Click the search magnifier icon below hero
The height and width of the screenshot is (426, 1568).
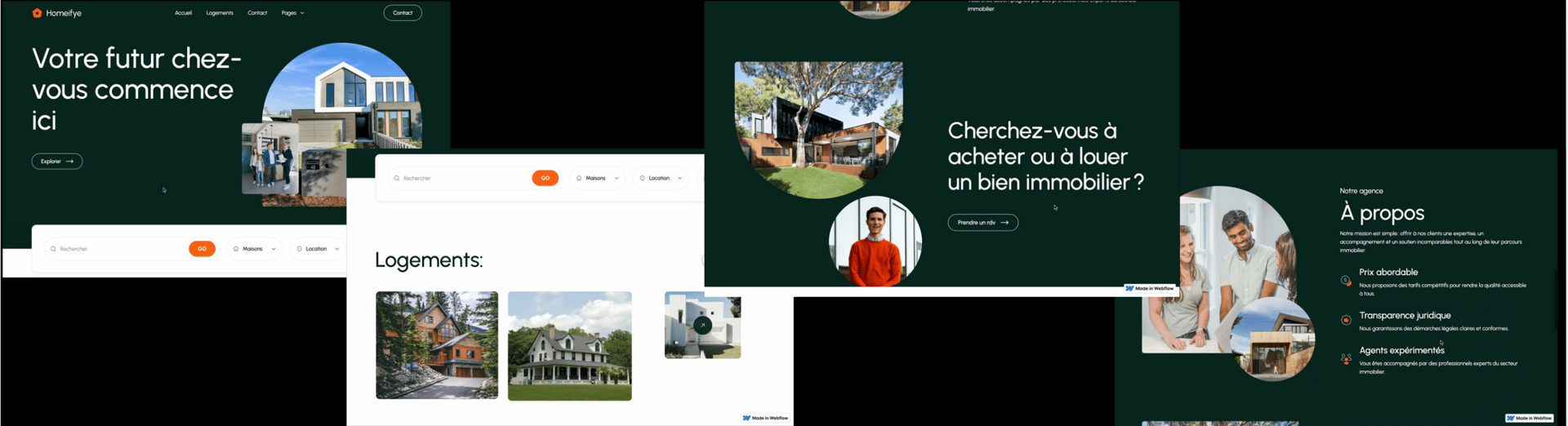[53, 249]
